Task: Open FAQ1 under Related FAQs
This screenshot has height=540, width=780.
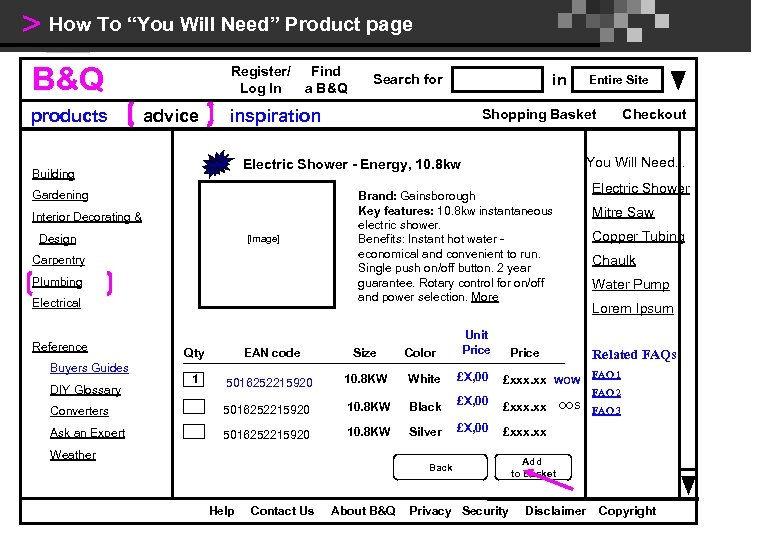Action: click(606, 375)
